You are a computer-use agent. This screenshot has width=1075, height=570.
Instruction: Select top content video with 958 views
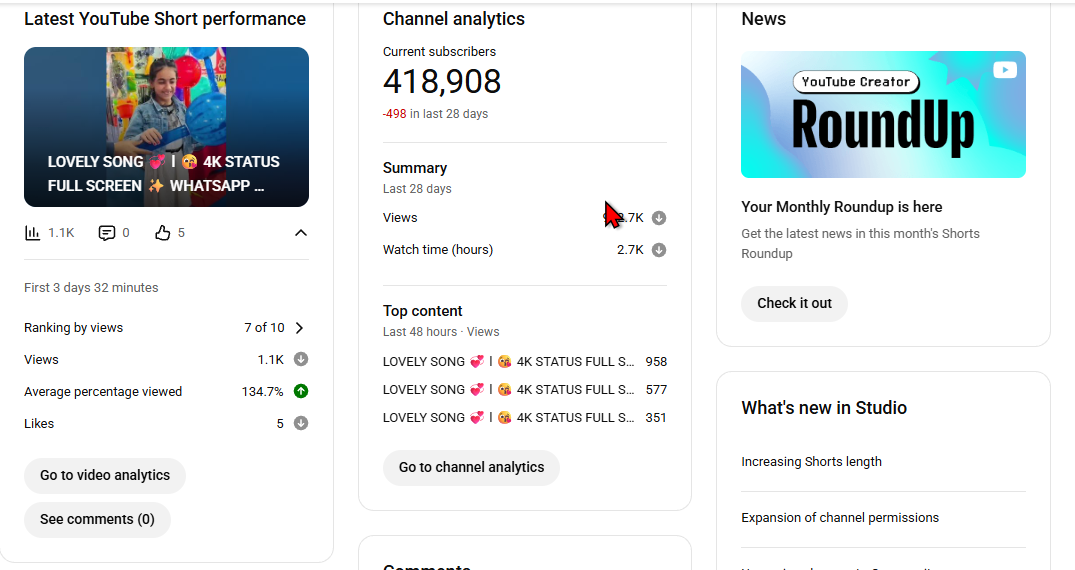[508, 362]
